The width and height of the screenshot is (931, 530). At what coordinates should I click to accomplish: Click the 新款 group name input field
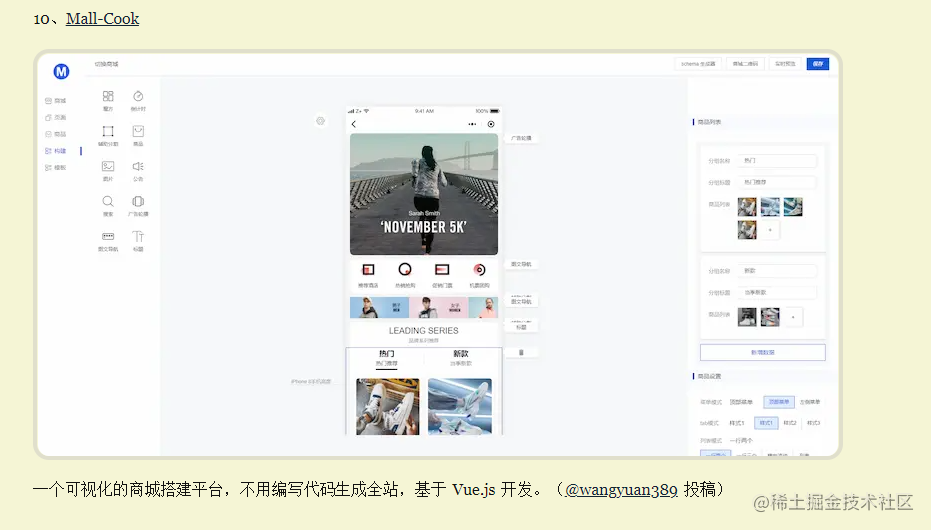(777, 271)
